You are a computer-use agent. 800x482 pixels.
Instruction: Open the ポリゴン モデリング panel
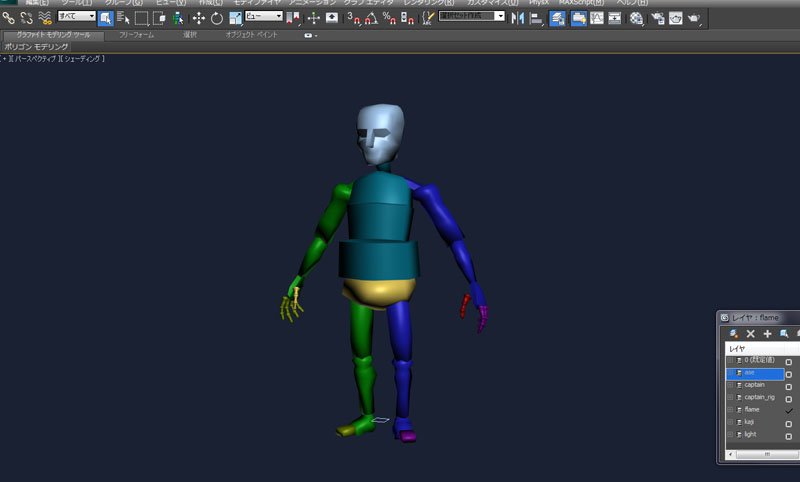tap(36, 47)
